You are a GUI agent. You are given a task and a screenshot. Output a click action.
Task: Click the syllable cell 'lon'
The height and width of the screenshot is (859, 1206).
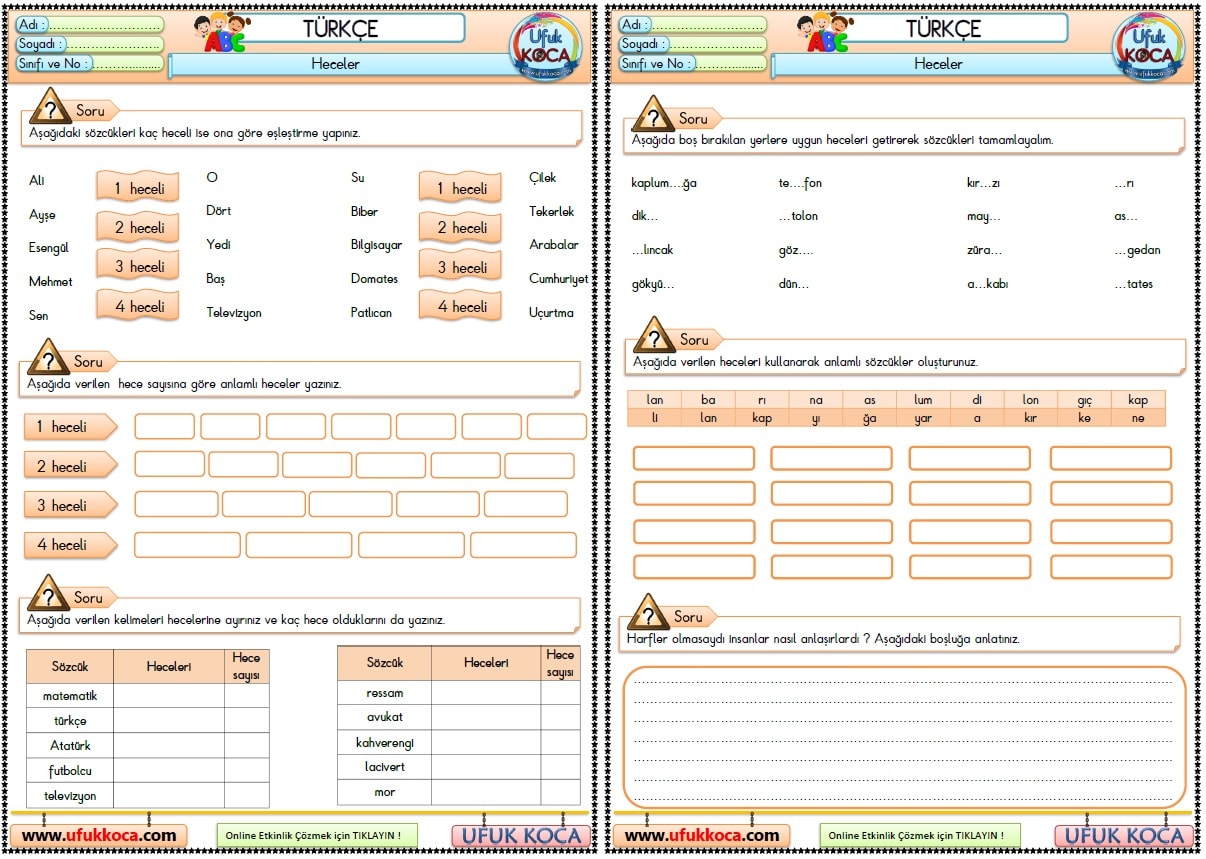tap(1031, 399)
